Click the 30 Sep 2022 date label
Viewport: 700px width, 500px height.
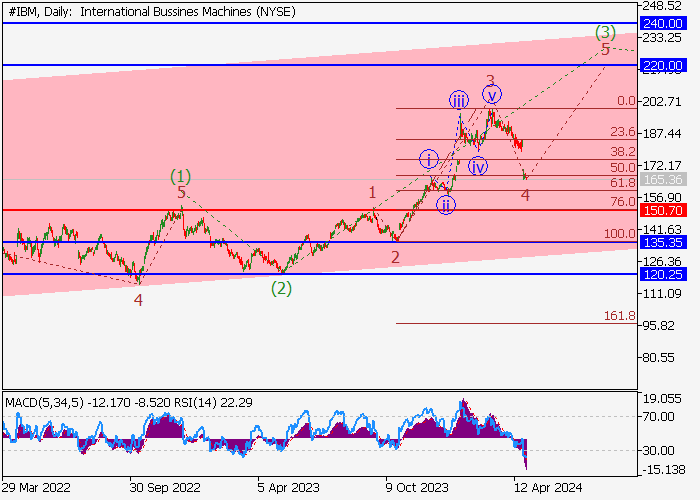pyautogui.click(x=165, y=488)
